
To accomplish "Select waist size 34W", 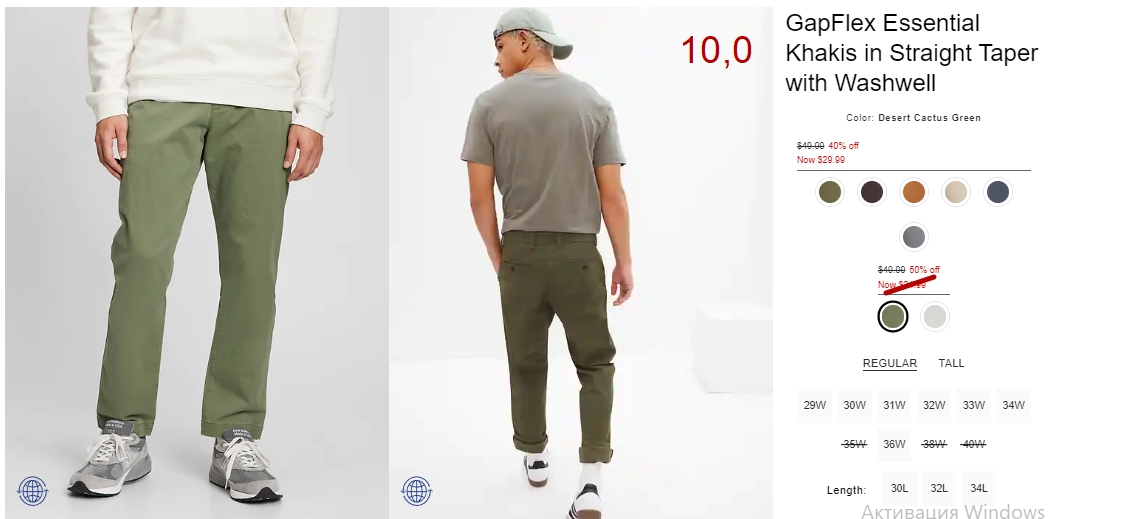I will pos(1013,405).
